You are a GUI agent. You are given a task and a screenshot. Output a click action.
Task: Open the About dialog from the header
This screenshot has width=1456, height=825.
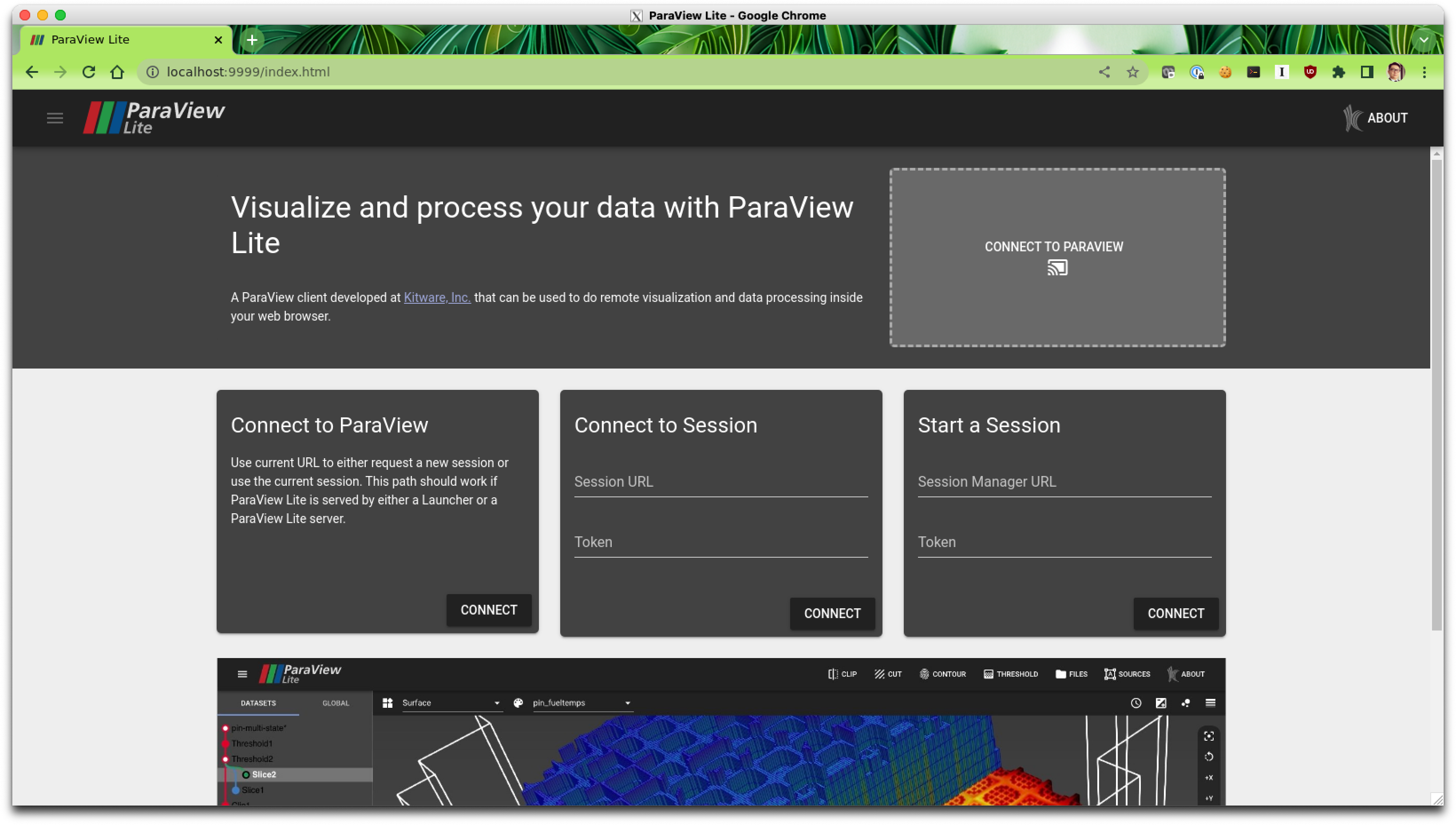click(x=1376, y=118)
